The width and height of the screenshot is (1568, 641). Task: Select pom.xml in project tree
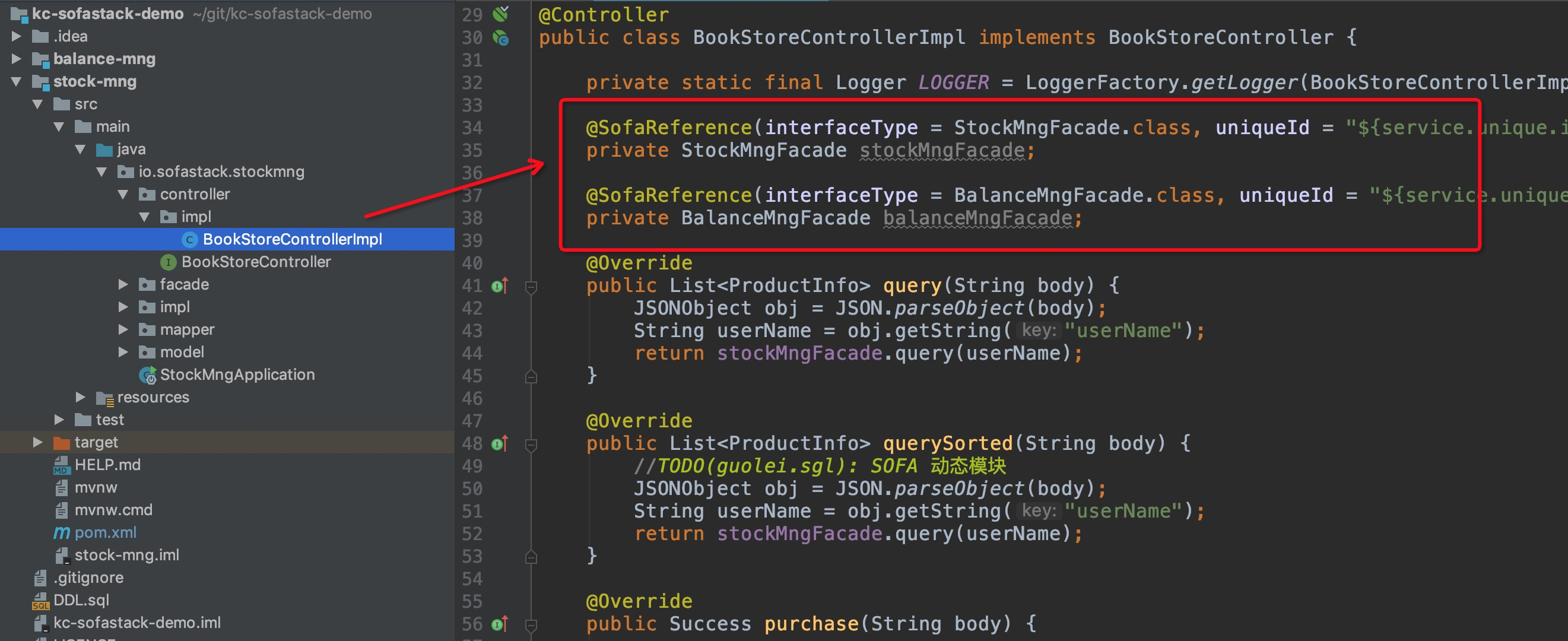click(227, 532)
